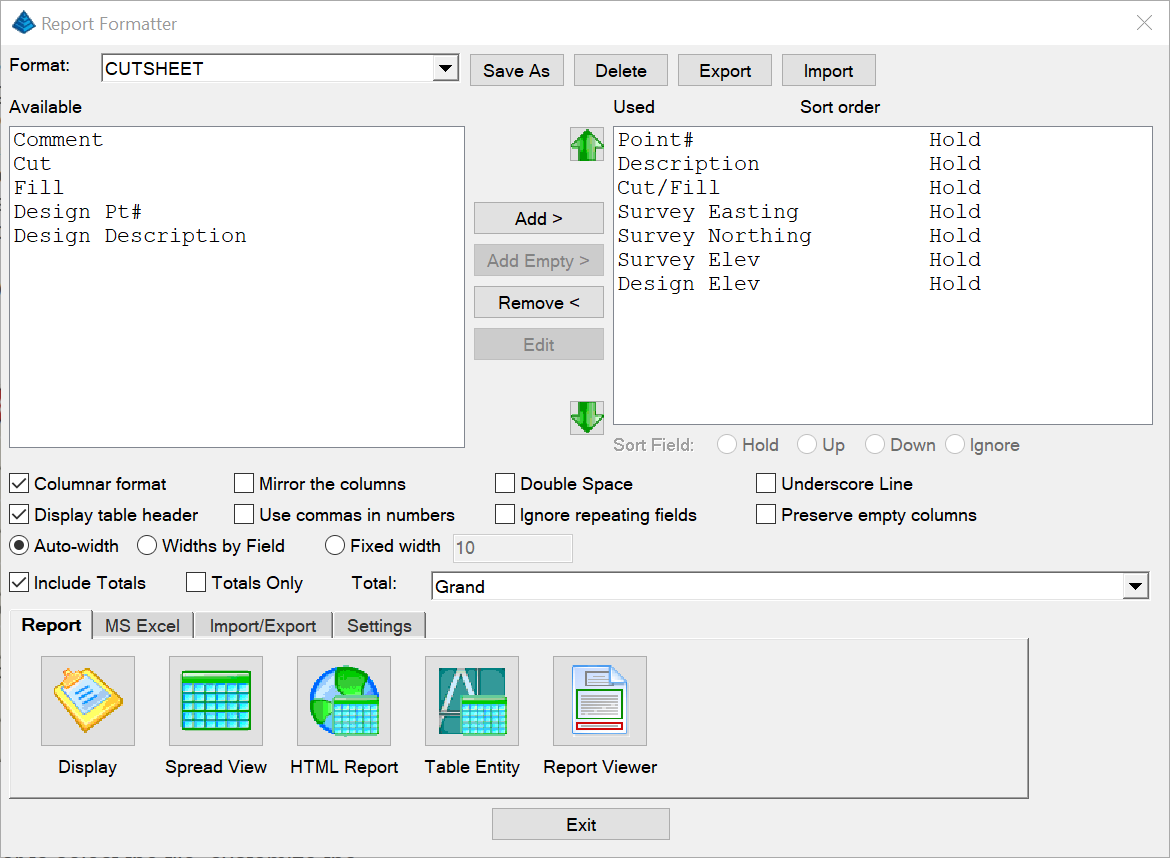The height and width of the screenshot is (858, 1170).
Task: Close the Report Formatter window
Action: point(1144,23)
